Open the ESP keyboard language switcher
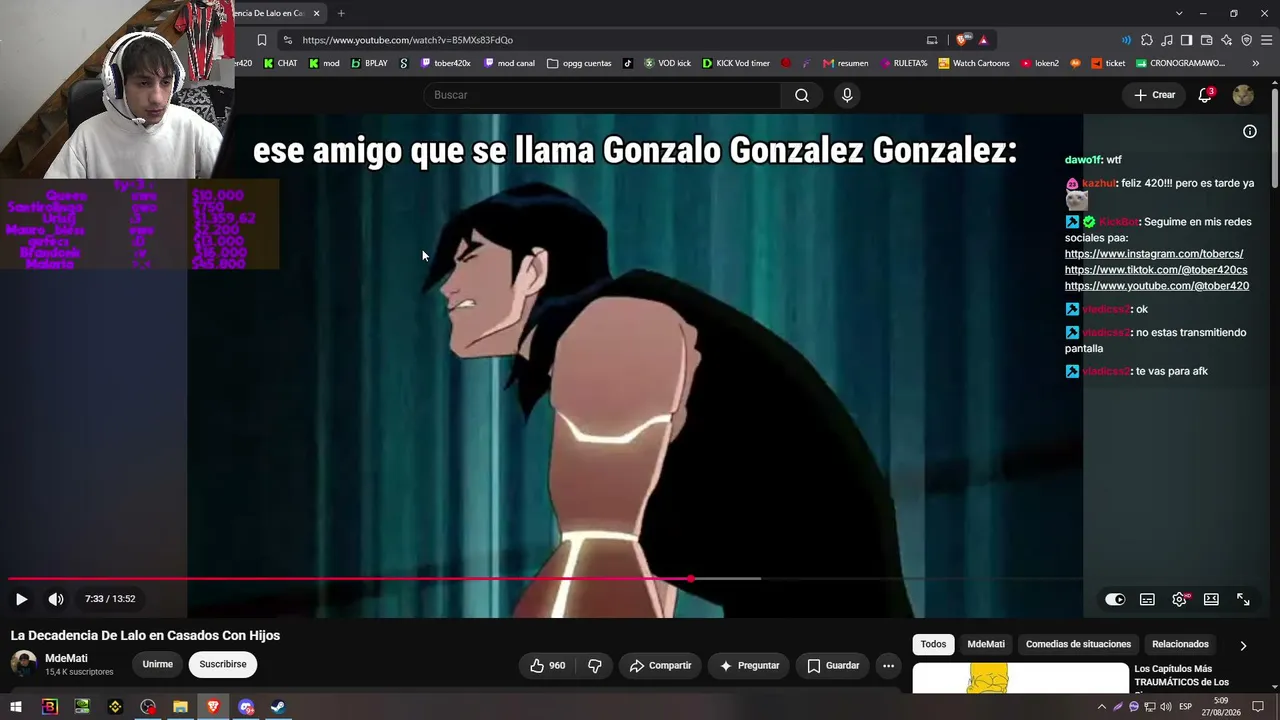The image size is (1280, 720). 1186,707
